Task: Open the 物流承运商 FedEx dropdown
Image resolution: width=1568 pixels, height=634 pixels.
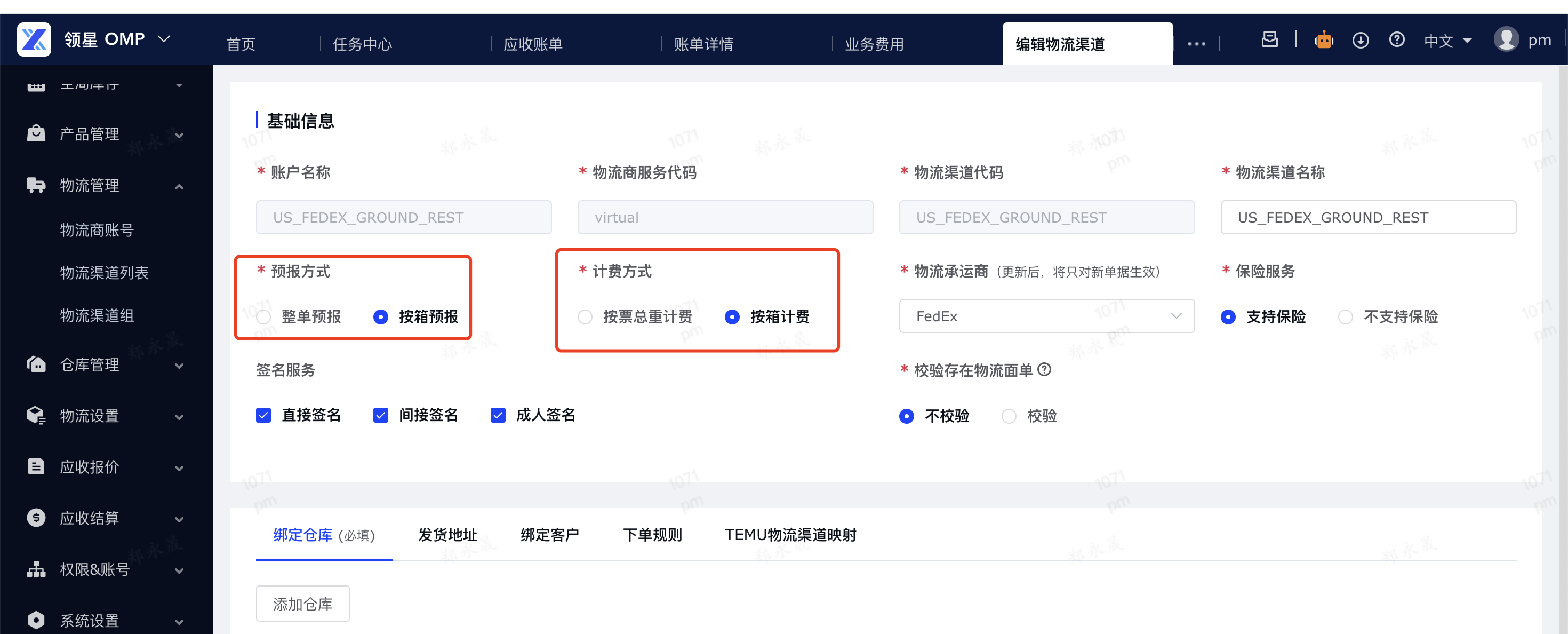Action: [x=1046, y=316]
